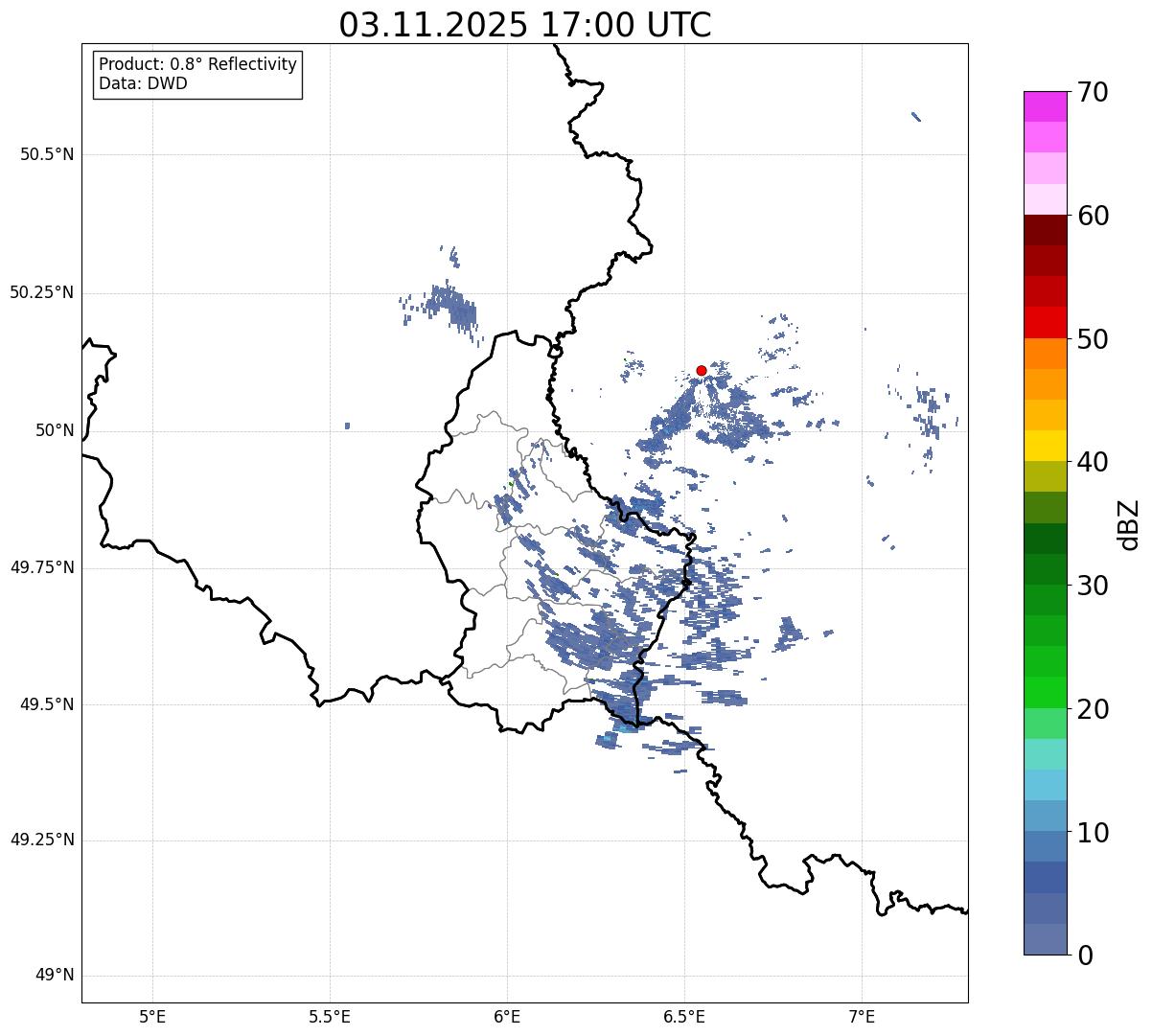
Task: Click the top magenta segment of the colorbar
Action: pos(1045,106)
